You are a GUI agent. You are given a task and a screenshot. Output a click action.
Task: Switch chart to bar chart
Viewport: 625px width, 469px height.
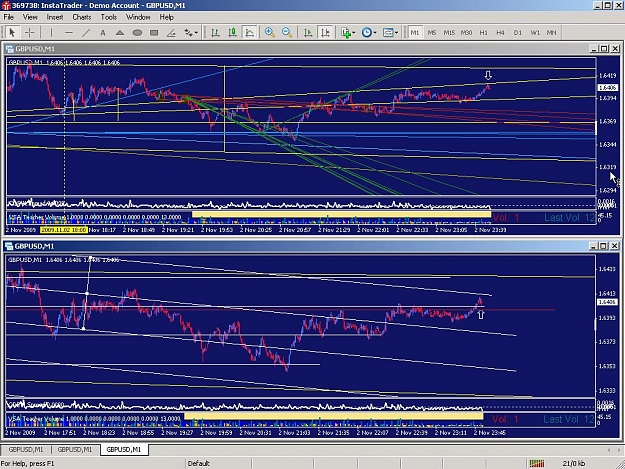pyautogui.click(x=215, y=32)
